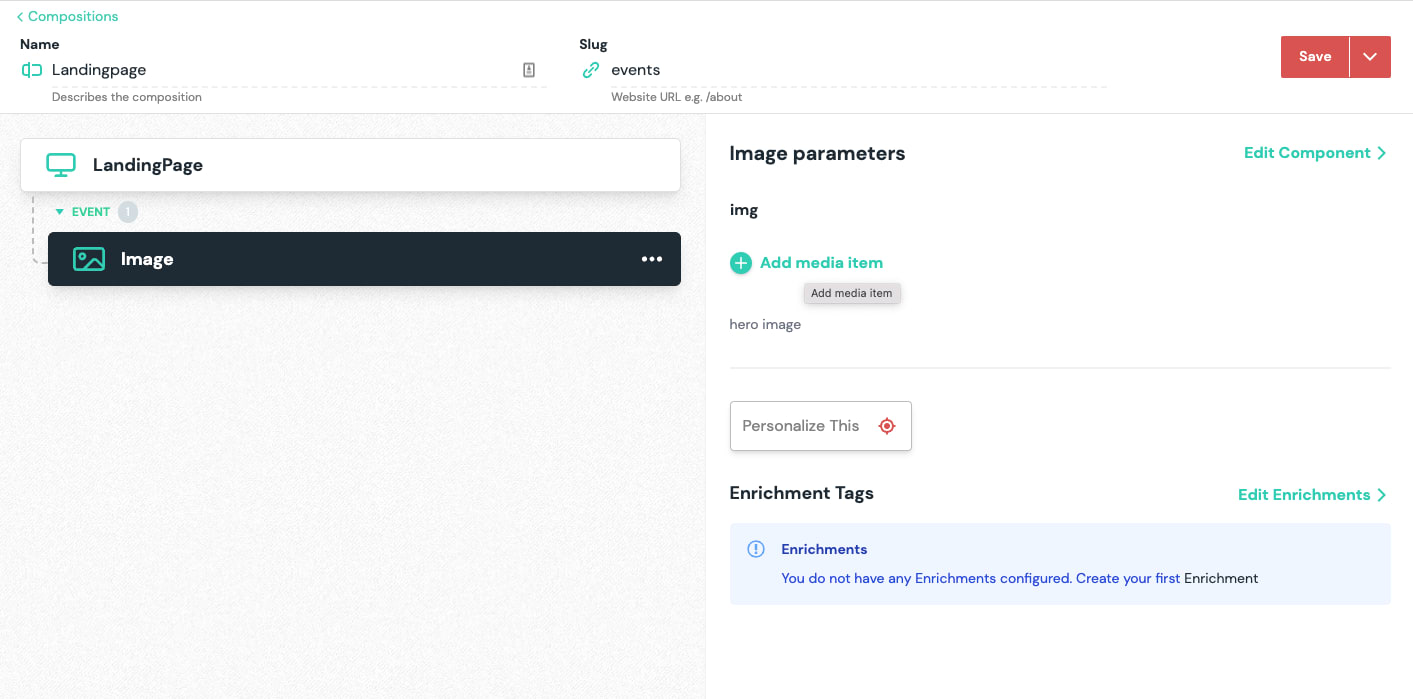Image resolution: width=1413 pixels, height=699 pixels.
Task: Click the EVENT slot count badge
Action: click(x=127, y=212)
